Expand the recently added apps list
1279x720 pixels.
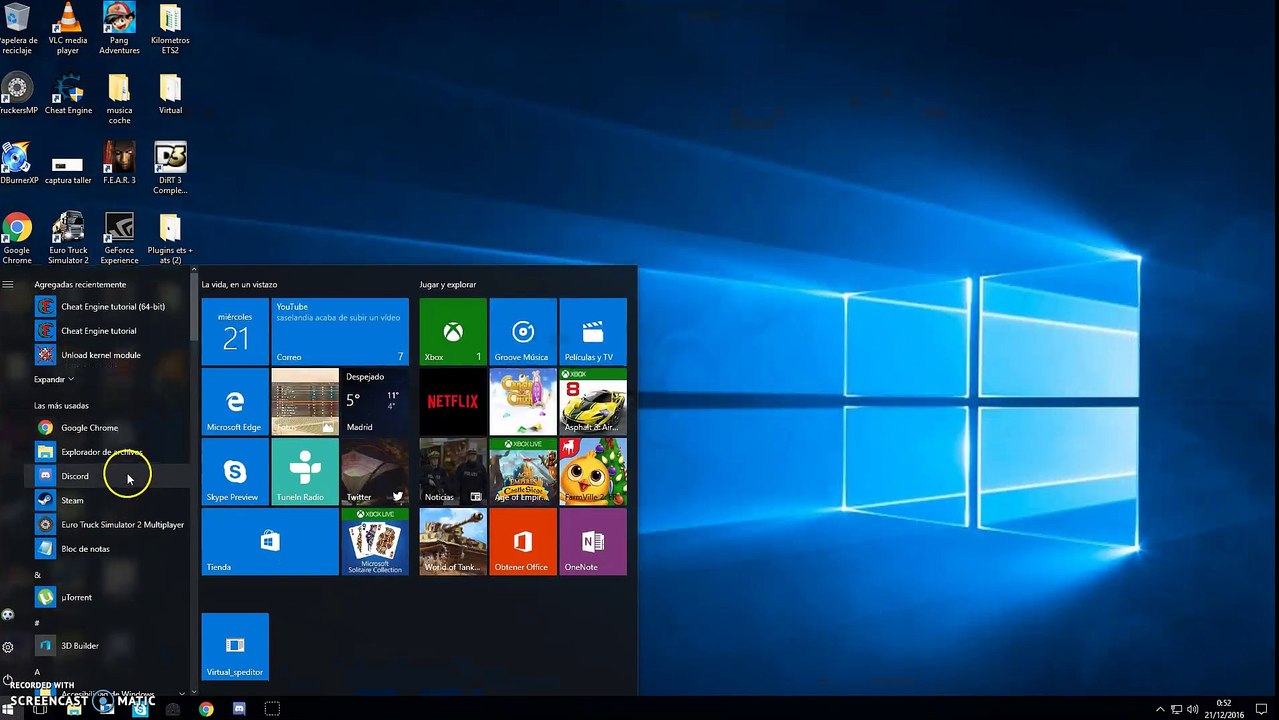click(54, 380)
